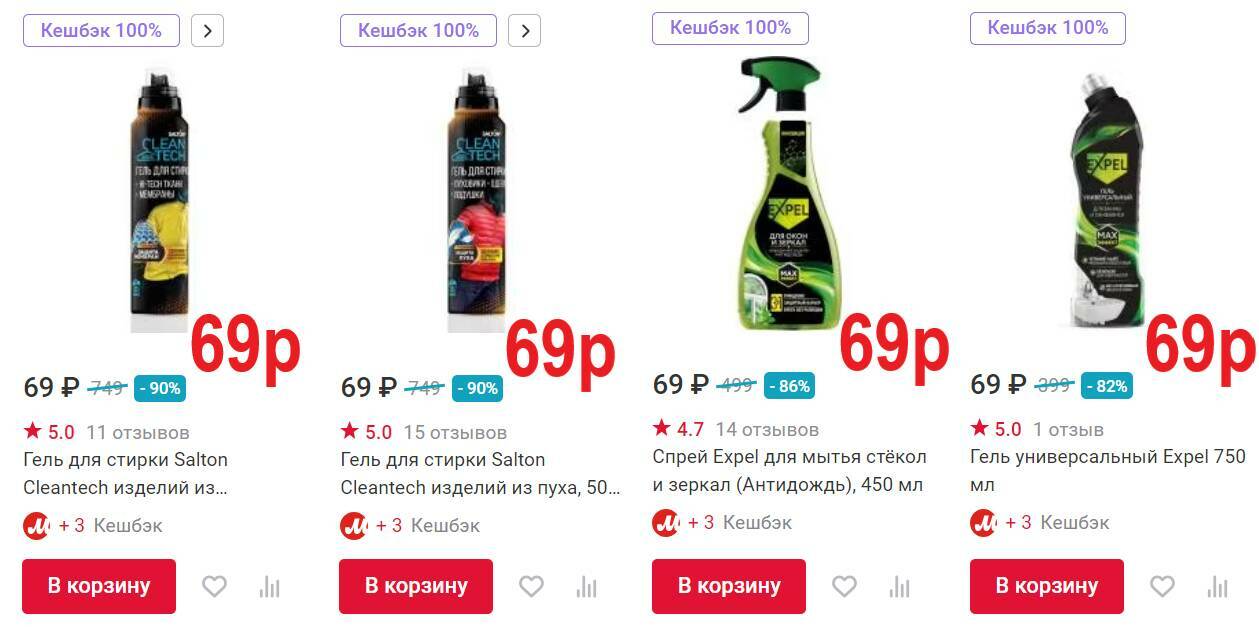Expand arrow beside second product's Кешбэк 100% badge
Image resolution: width=1259 pixels, height=627 pixels.
(524, 30)
